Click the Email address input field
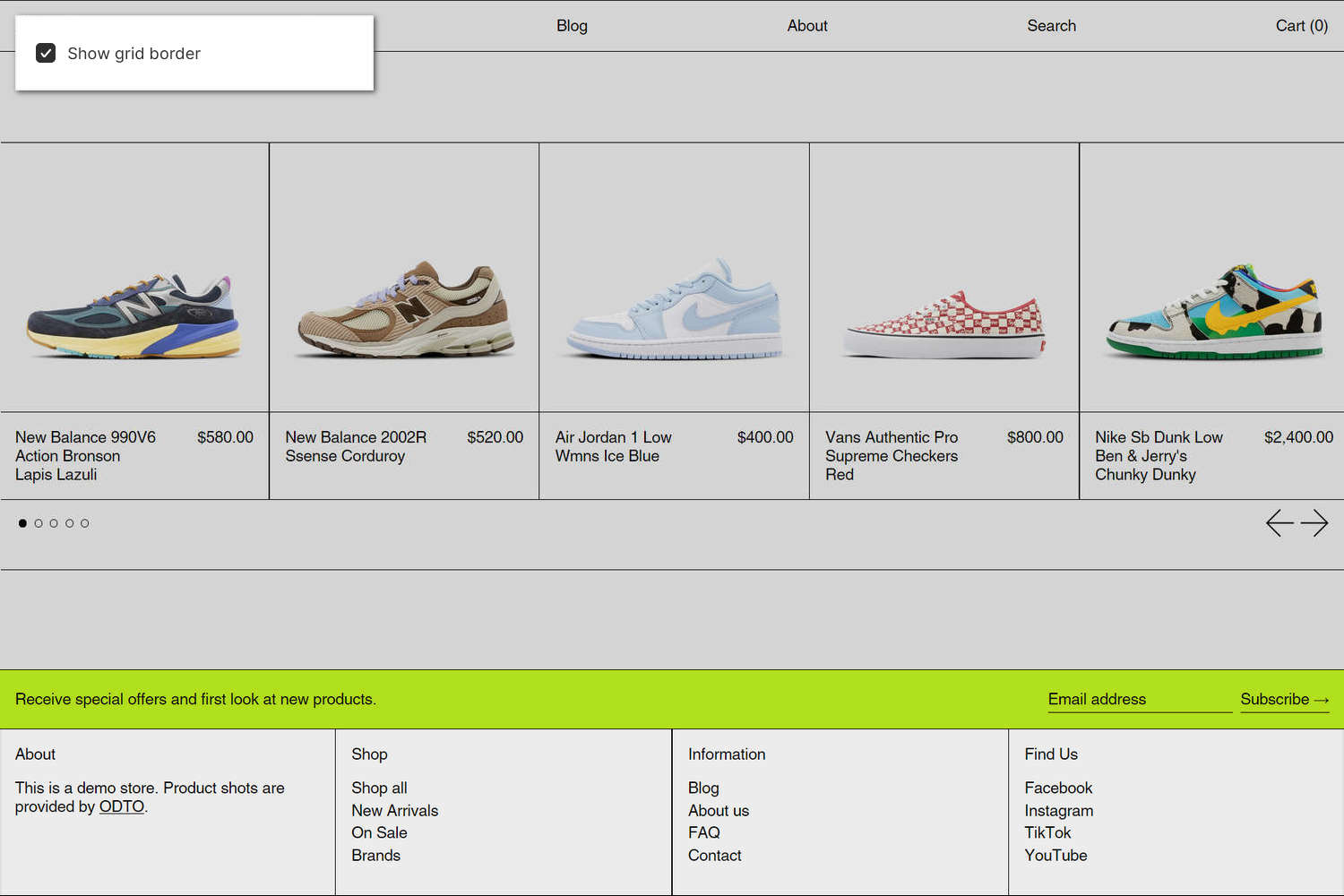Viewport: 1344px width, 896px height. coord(1138,700)
